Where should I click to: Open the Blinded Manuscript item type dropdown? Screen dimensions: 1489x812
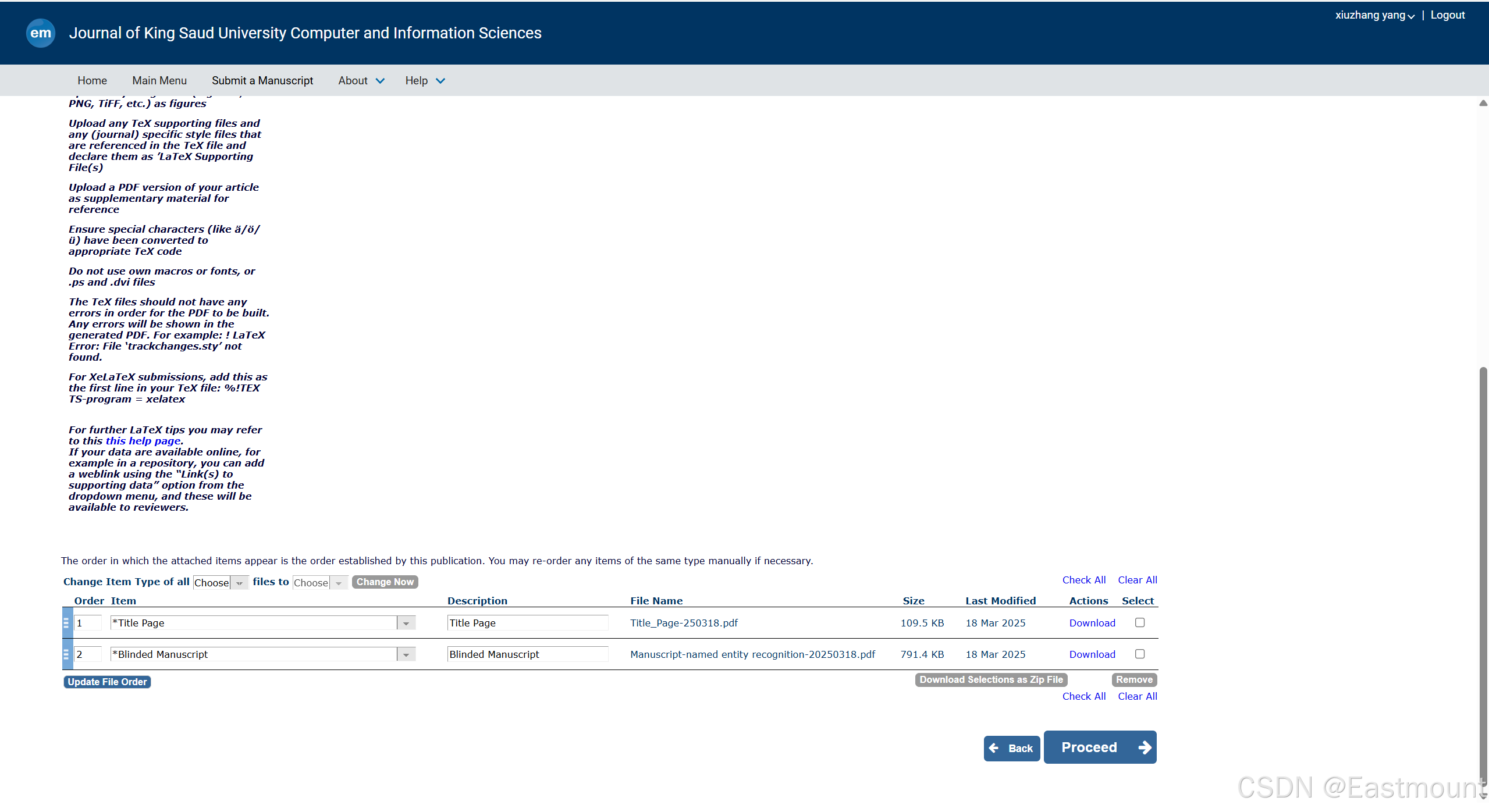(x=406, y=655)
